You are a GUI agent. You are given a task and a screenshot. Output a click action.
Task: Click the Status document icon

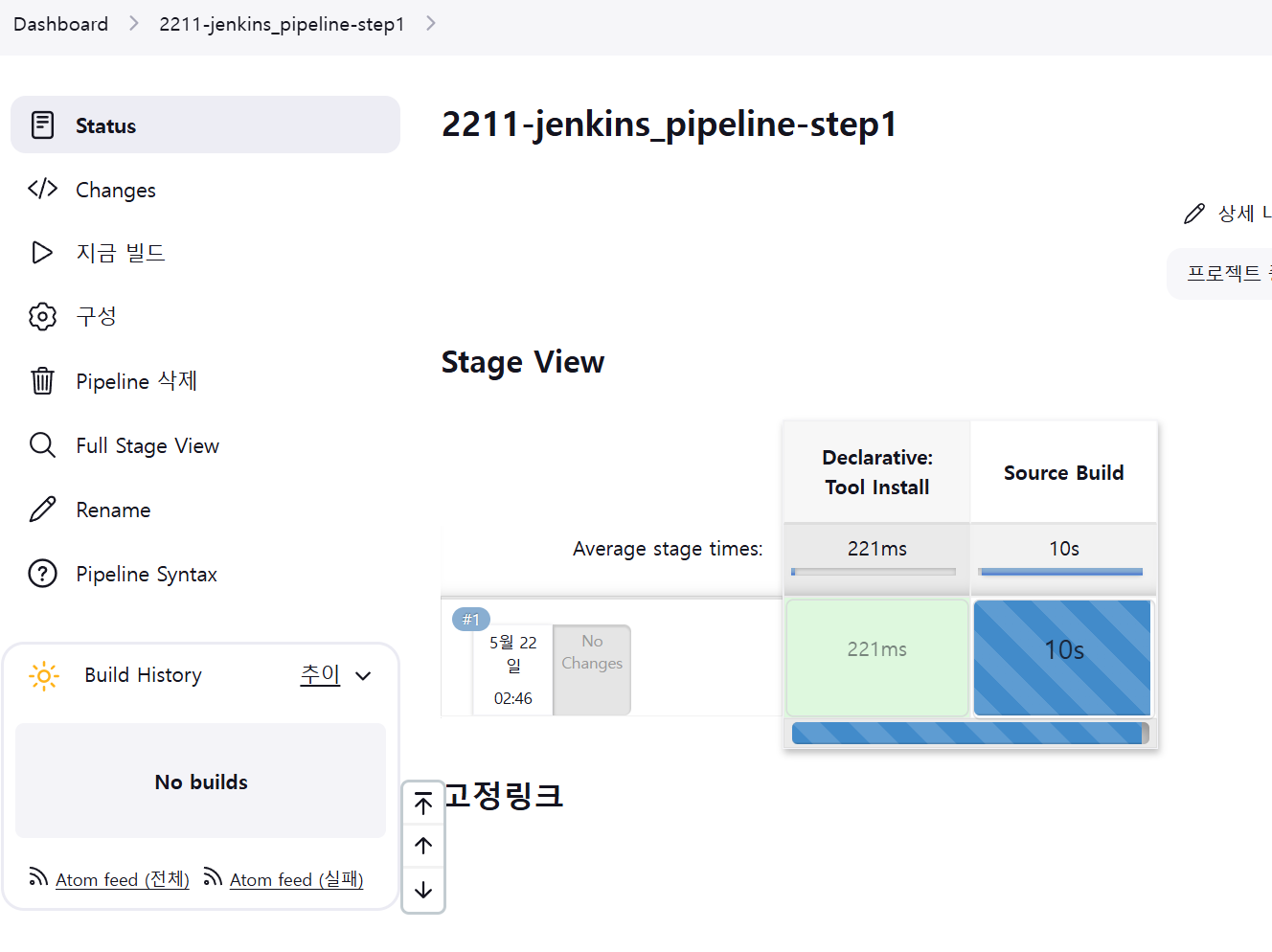(x=43, y=125)
